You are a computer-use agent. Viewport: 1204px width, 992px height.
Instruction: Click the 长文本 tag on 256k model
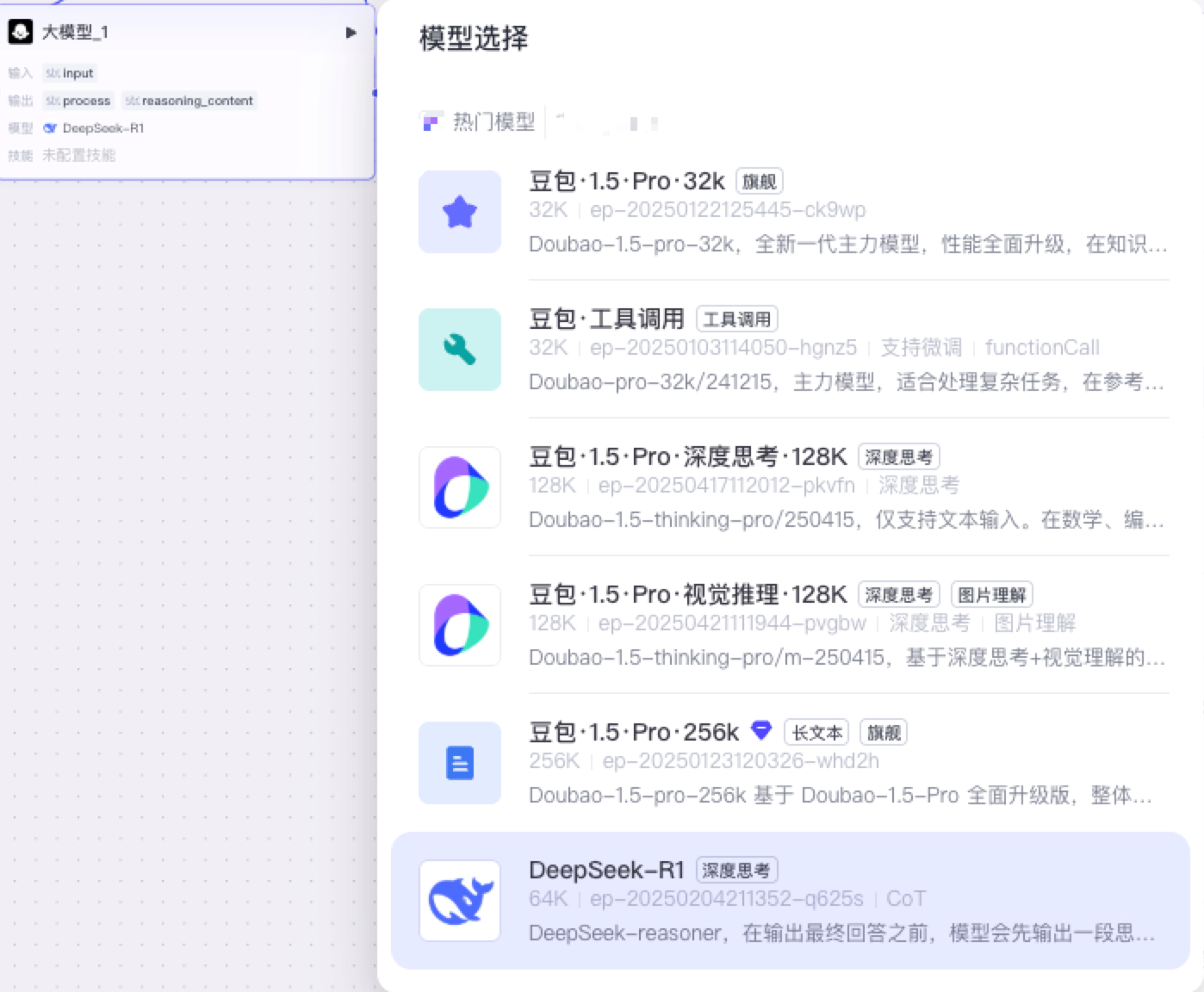tap(816, 733)
